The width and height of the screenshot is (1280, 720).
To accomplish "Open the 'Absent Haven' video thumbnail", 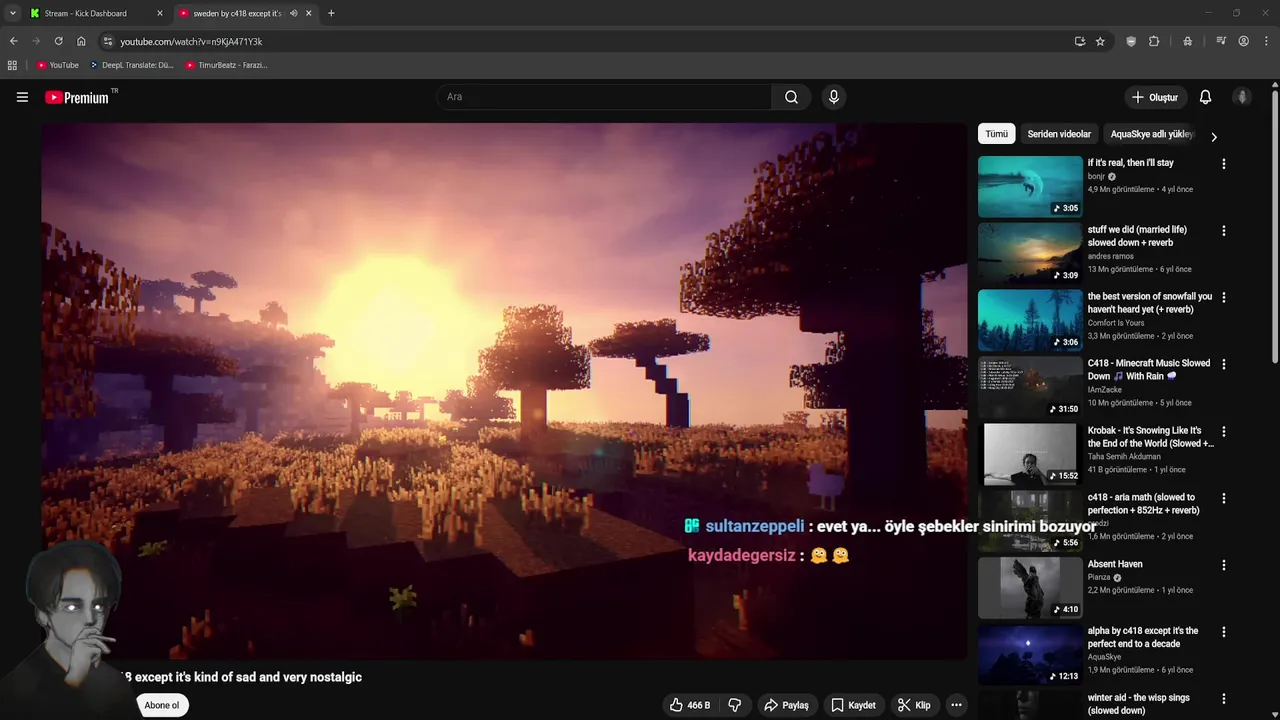I will pyautogui.click(x=1030, y=587).
